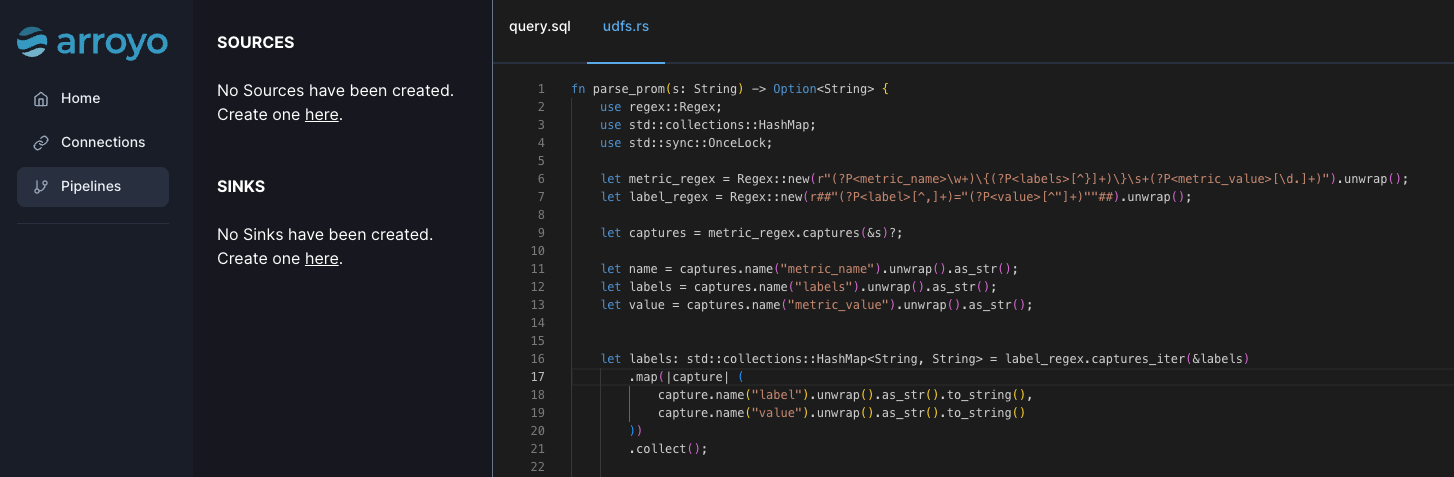This screenshot has height=477, width=1454.
Task: Click the Connections link icon
Action: (41, 143)
